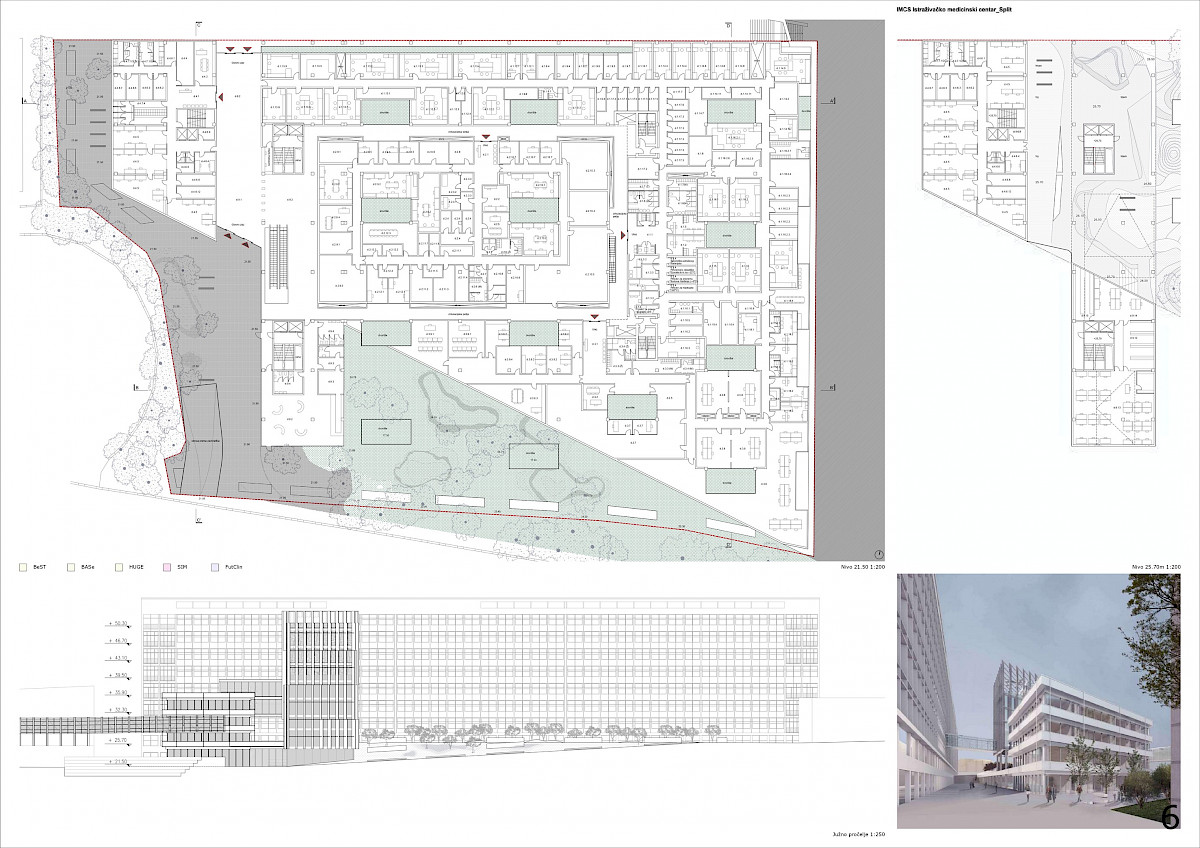Click the +50.30 elevation level marker
The width and height of the screenshot is (1200, 848).
tap(118, 623)
